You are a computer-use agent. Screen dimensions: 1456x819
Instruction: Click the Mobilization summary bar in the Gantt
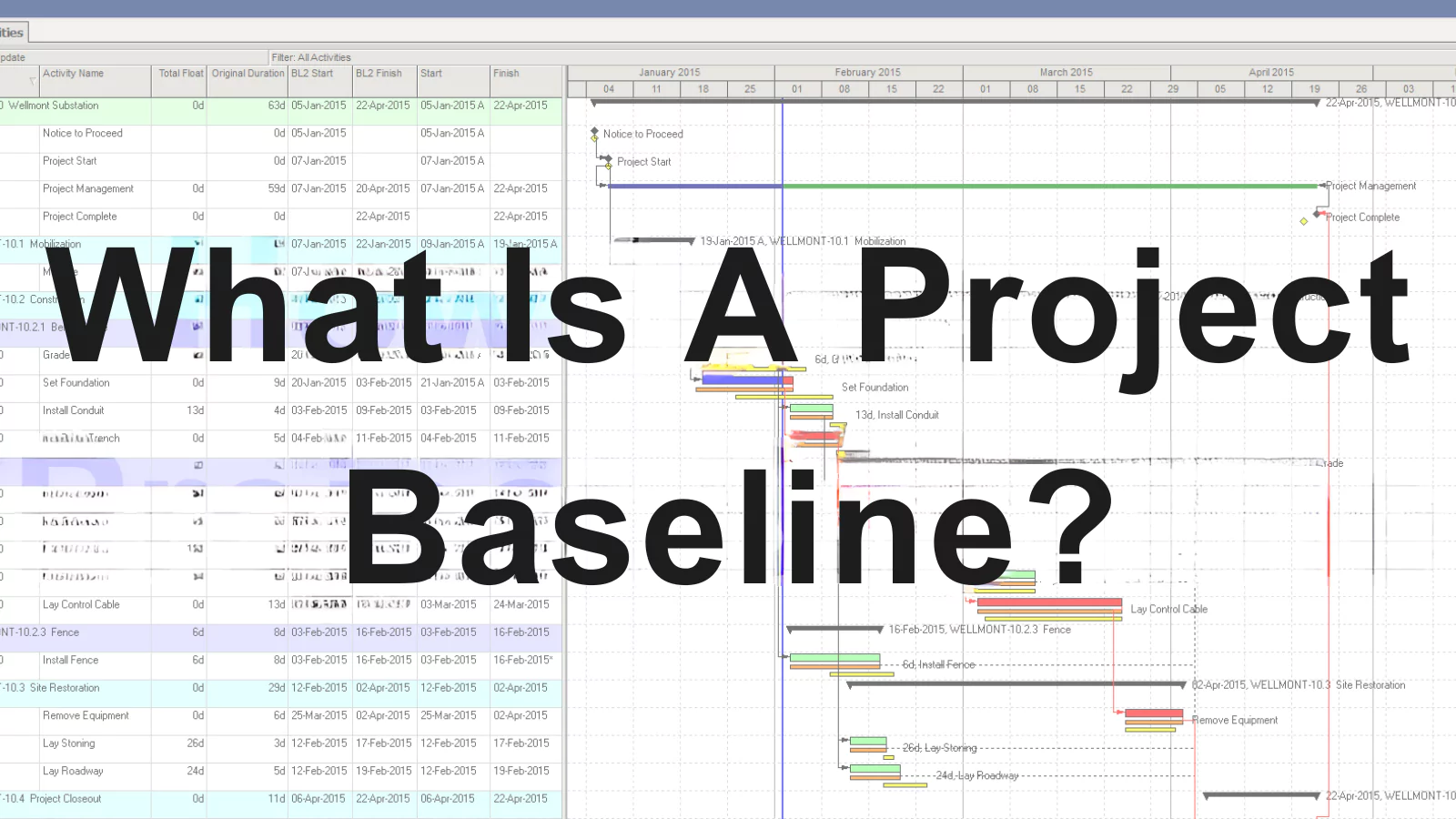tap(653, 241)
